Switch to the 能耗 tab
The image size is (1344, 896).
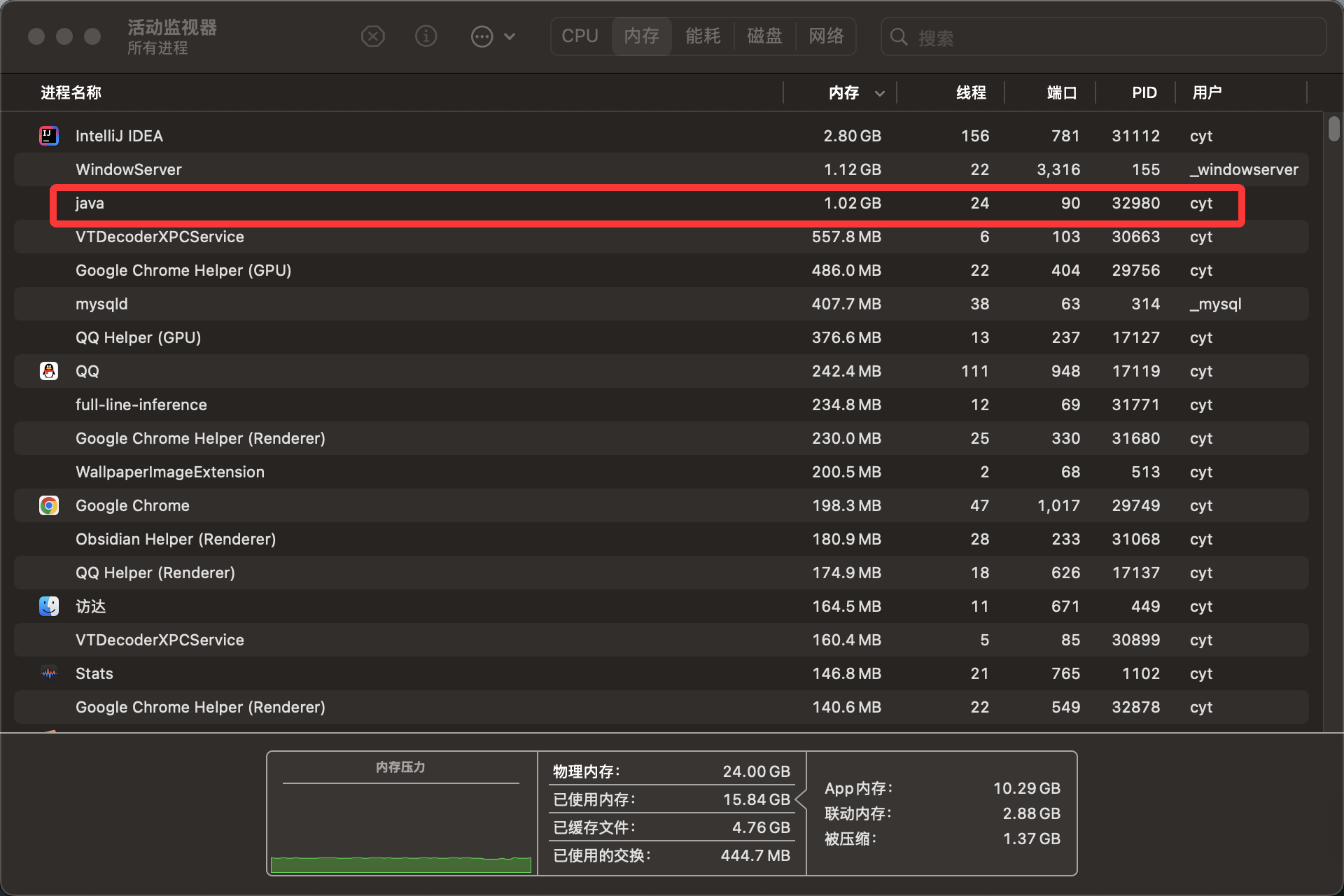point(703,36)
